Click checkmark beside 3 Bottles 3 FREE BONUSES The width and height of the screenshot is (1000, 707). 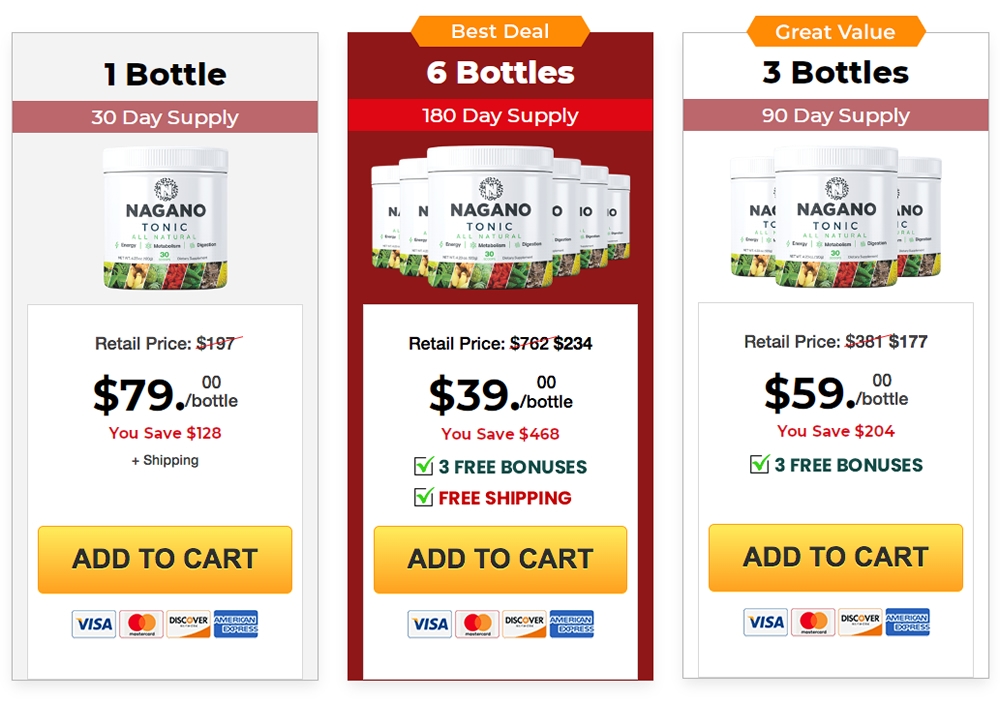tap(760, 464)
